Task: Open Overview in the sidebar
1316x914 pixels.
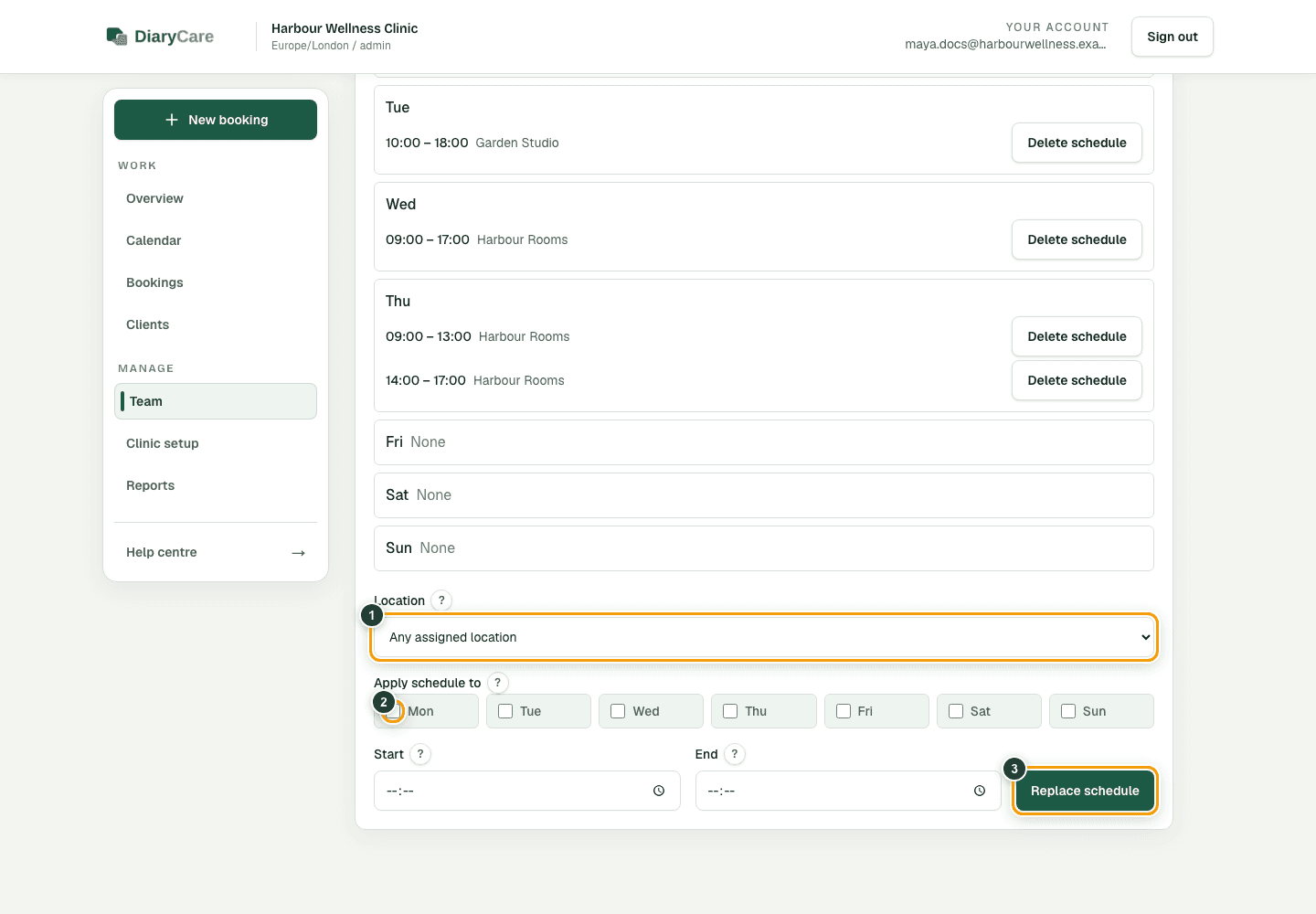Action: pyautogui.click(x=216, y=198)
